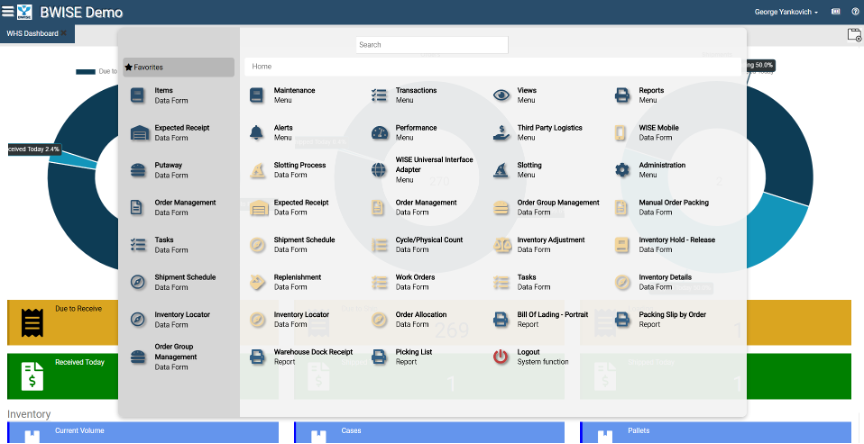Open Order Management in Favorites sidebar
Viewport: 864px width, 444px height.
click(173, 208)
